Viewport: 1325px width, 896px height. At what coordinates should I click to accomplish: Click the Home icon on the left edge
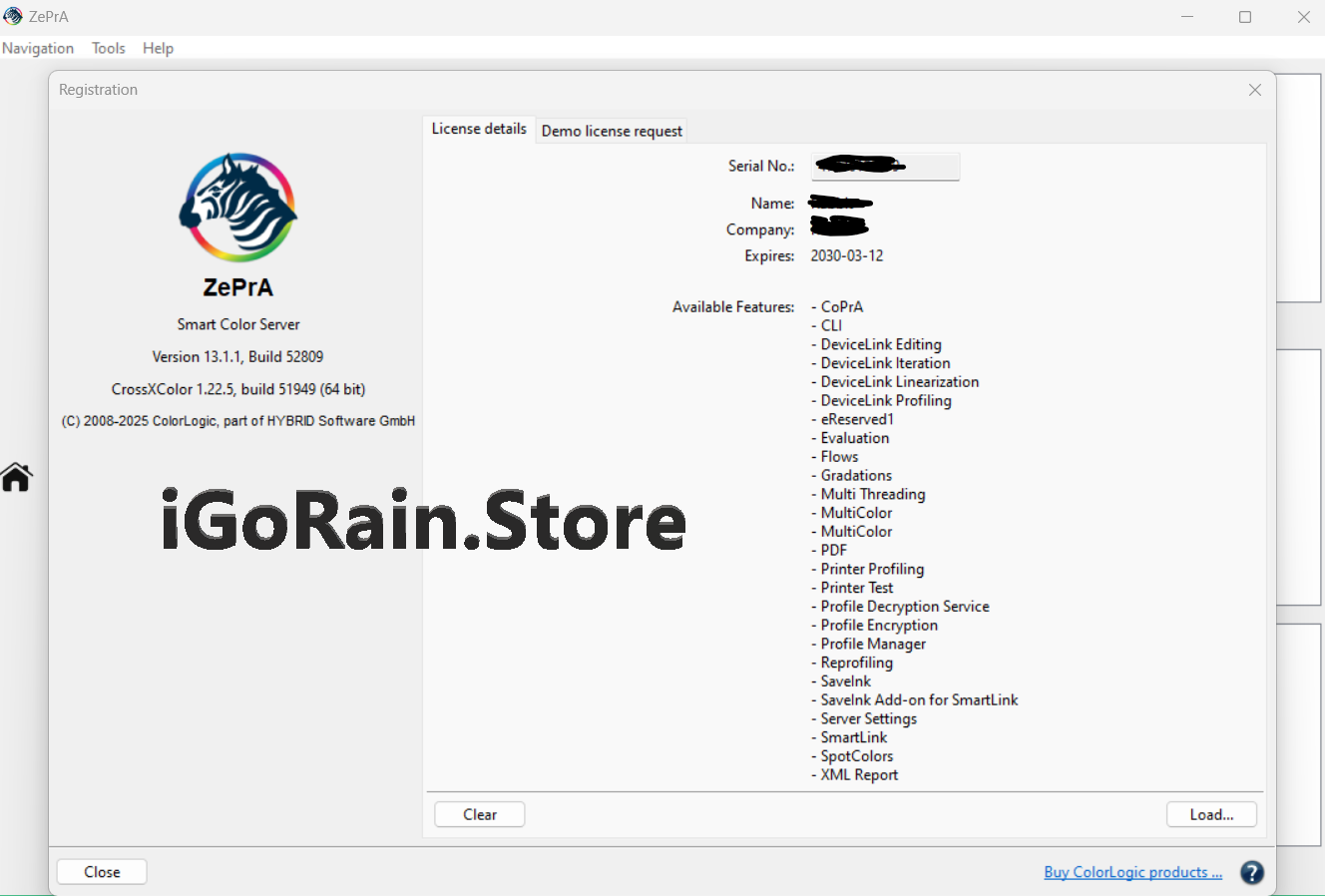click(x=16, y=477)
